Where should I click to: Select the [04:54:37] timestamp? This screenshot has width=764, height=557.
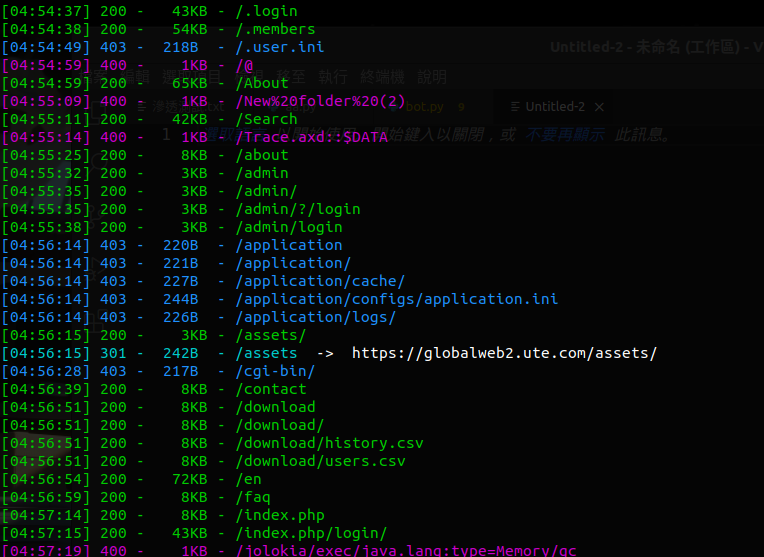tap(46, 11)
